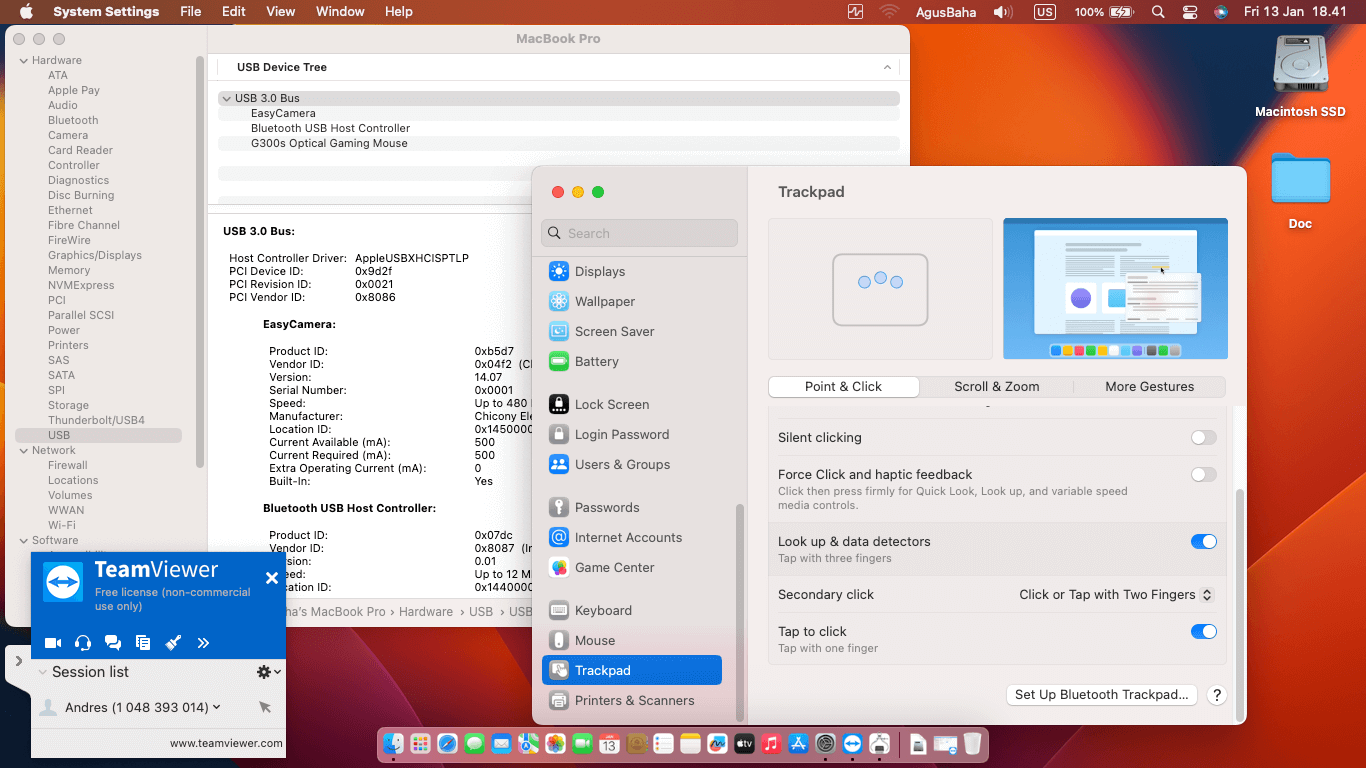This screenshot has height=768, width=1366.
Task: Collapse the TeamViewer side panel arrow
Action: [x=18, y=661]
